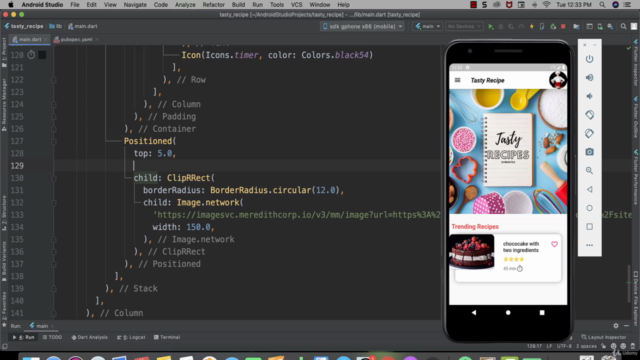Click the Run tool window button

[x=23, y=337]
